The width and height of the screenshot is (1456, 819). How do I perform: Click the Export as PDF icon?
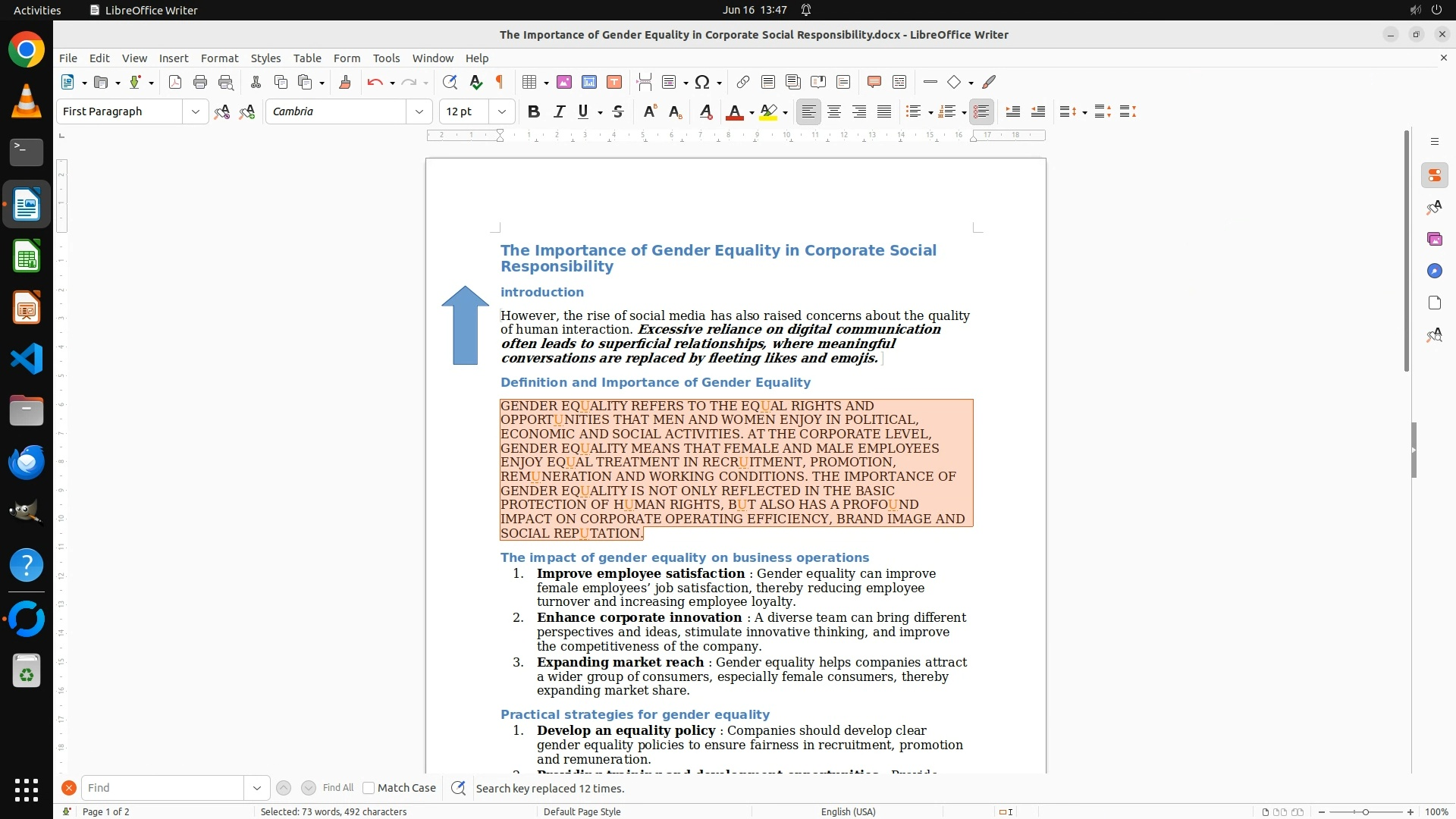[175, 82]
